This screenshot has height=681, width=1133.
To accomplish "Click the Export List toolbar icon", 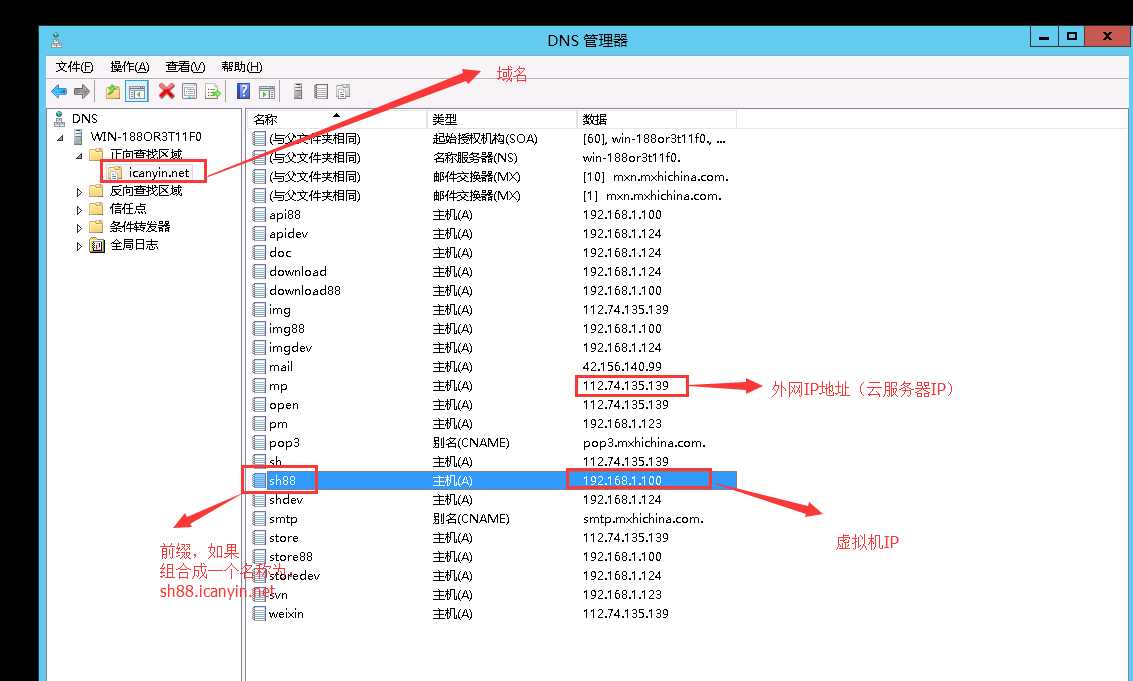I will pos(212,91).
